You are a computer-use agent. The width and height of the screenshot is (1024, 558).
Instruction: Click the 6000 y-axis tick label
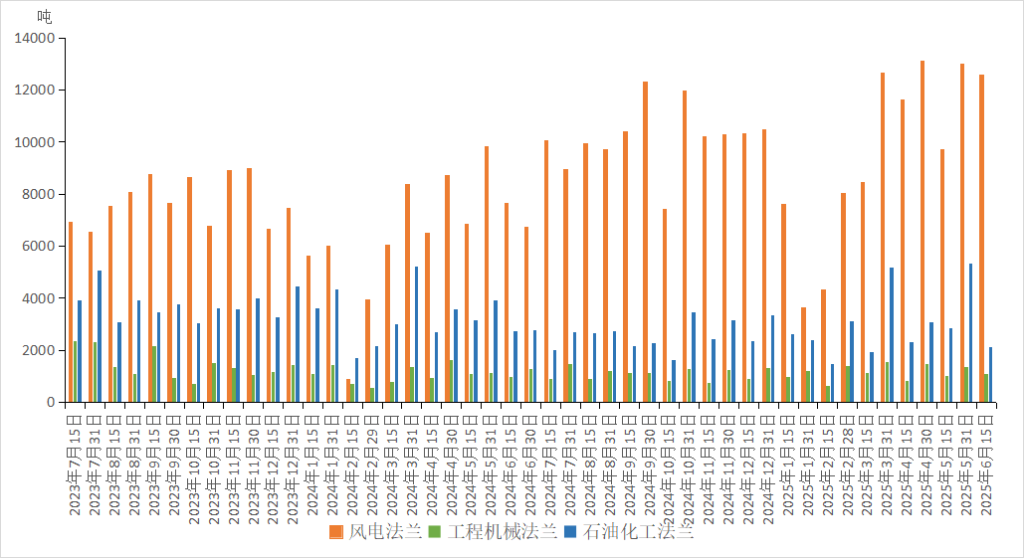click(40, 246)
